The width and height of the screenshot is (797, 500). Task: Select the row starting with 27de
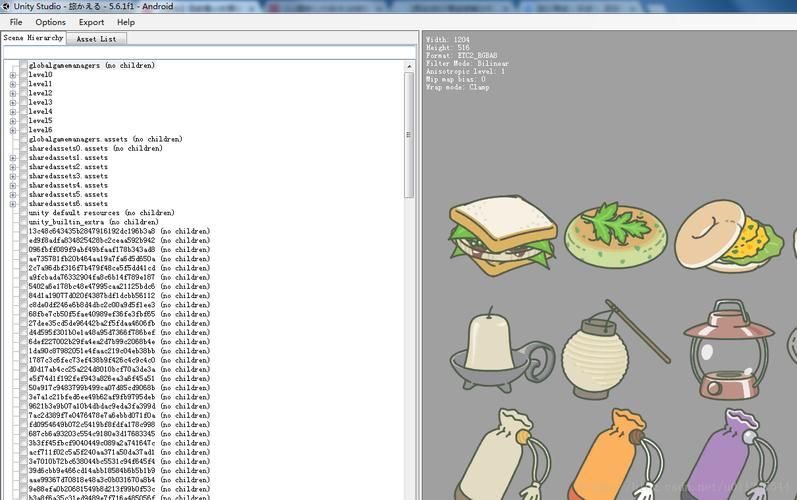tap(119, 323)
